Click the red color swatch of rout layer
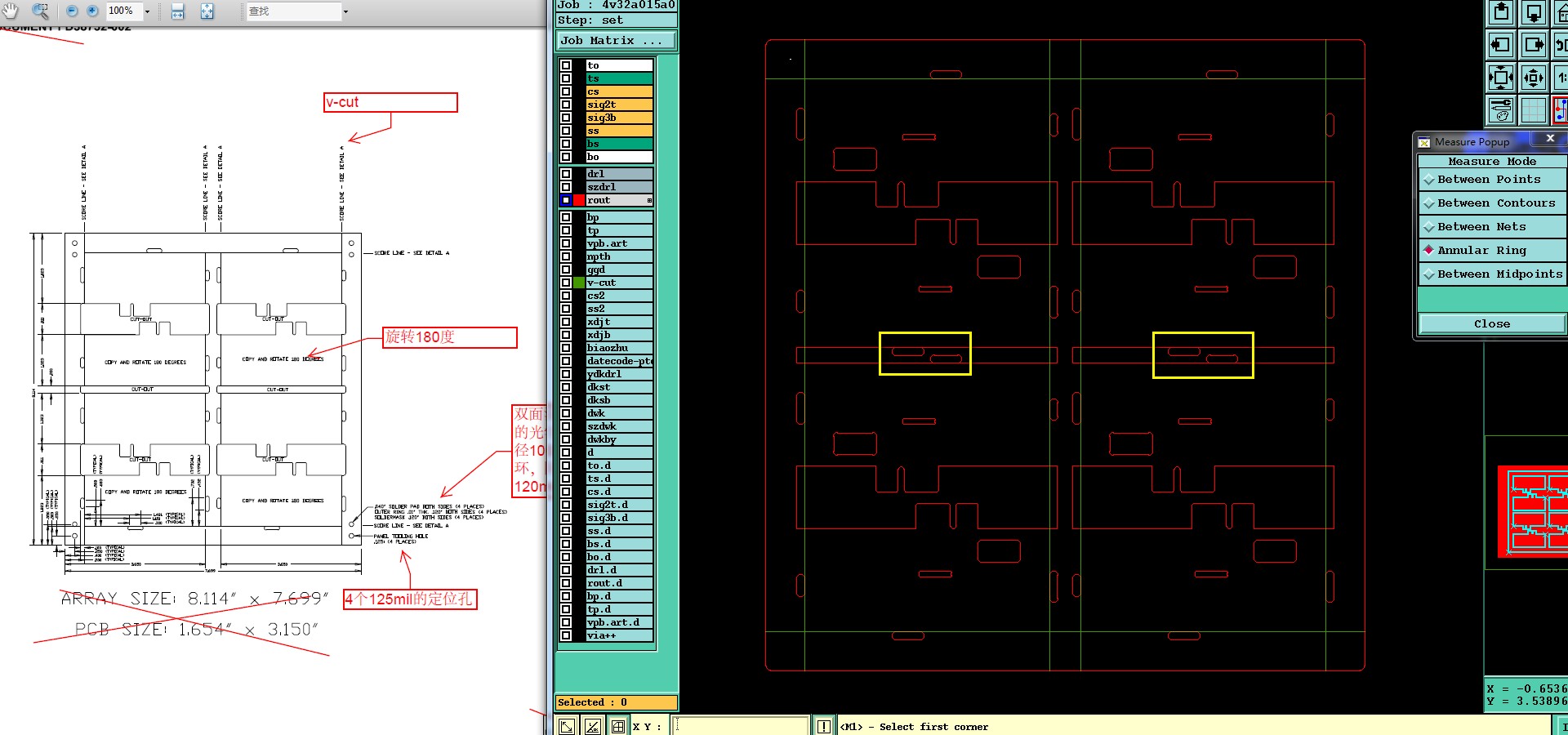Screen dimensions: 1568x735 point(579,200)
